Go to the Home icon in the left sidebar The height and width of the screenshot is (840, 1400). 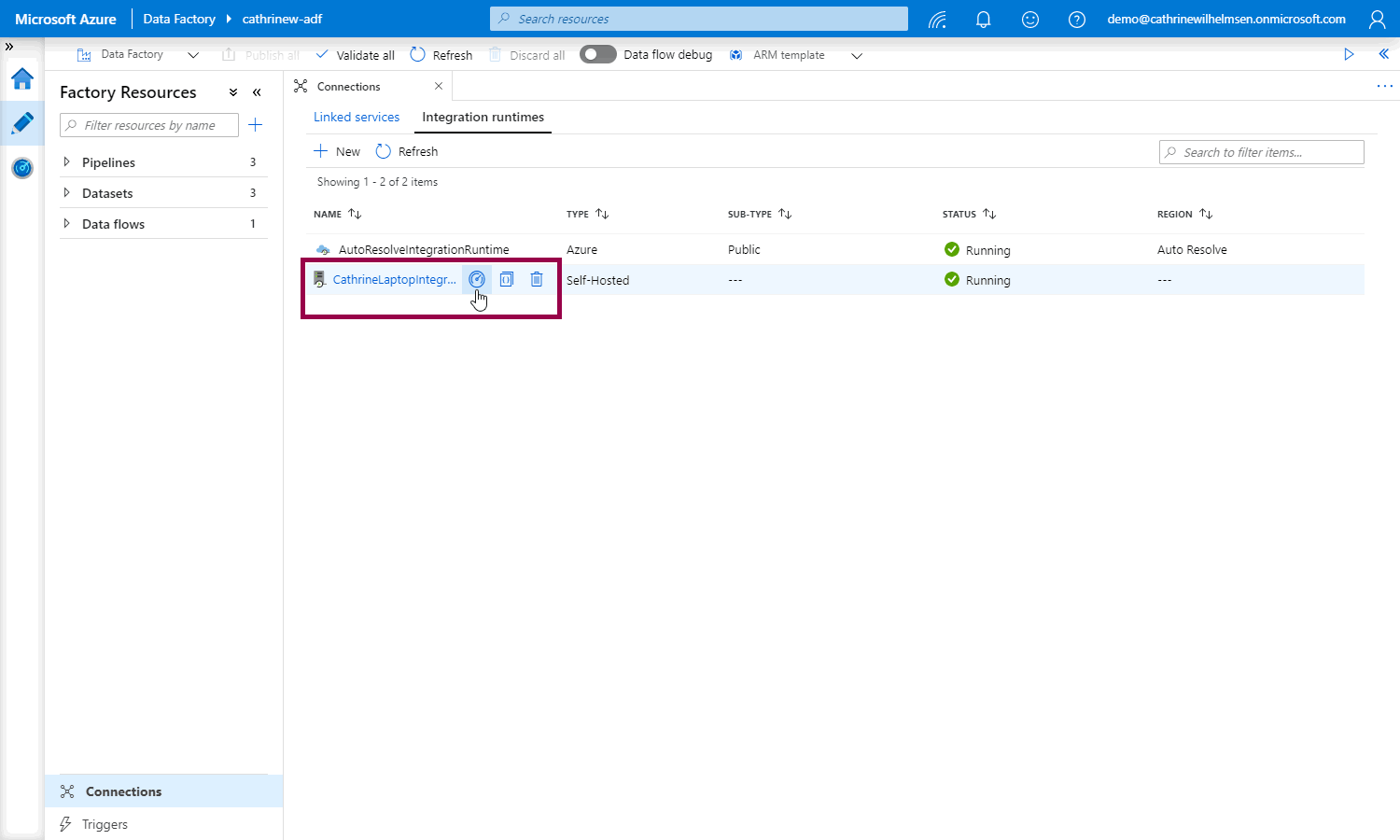click(22, 79)
